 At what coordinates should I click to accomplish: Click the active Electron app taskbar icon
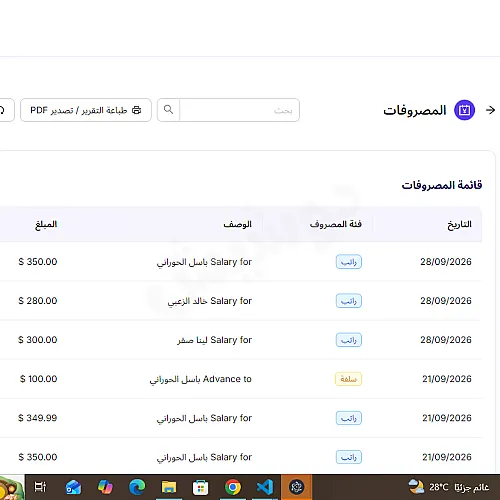tap(296, 487)
